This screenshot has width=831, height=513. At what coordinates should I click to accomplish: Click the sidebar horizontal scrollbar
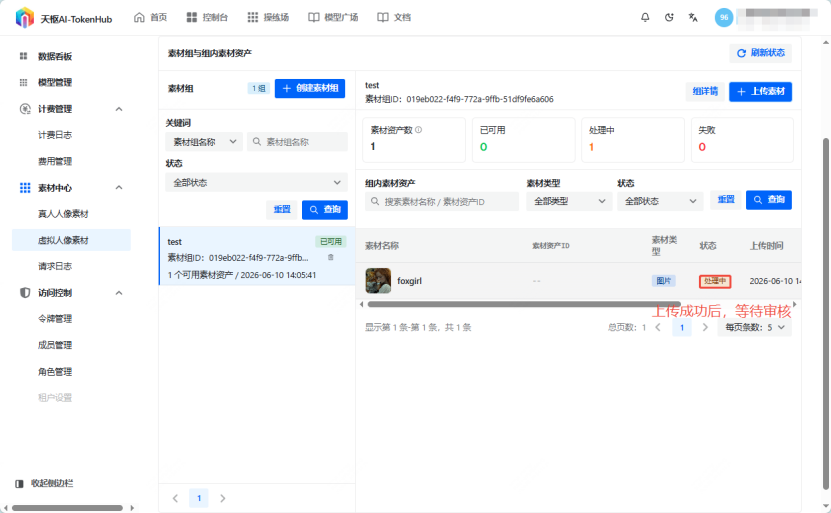coord(67,508)
